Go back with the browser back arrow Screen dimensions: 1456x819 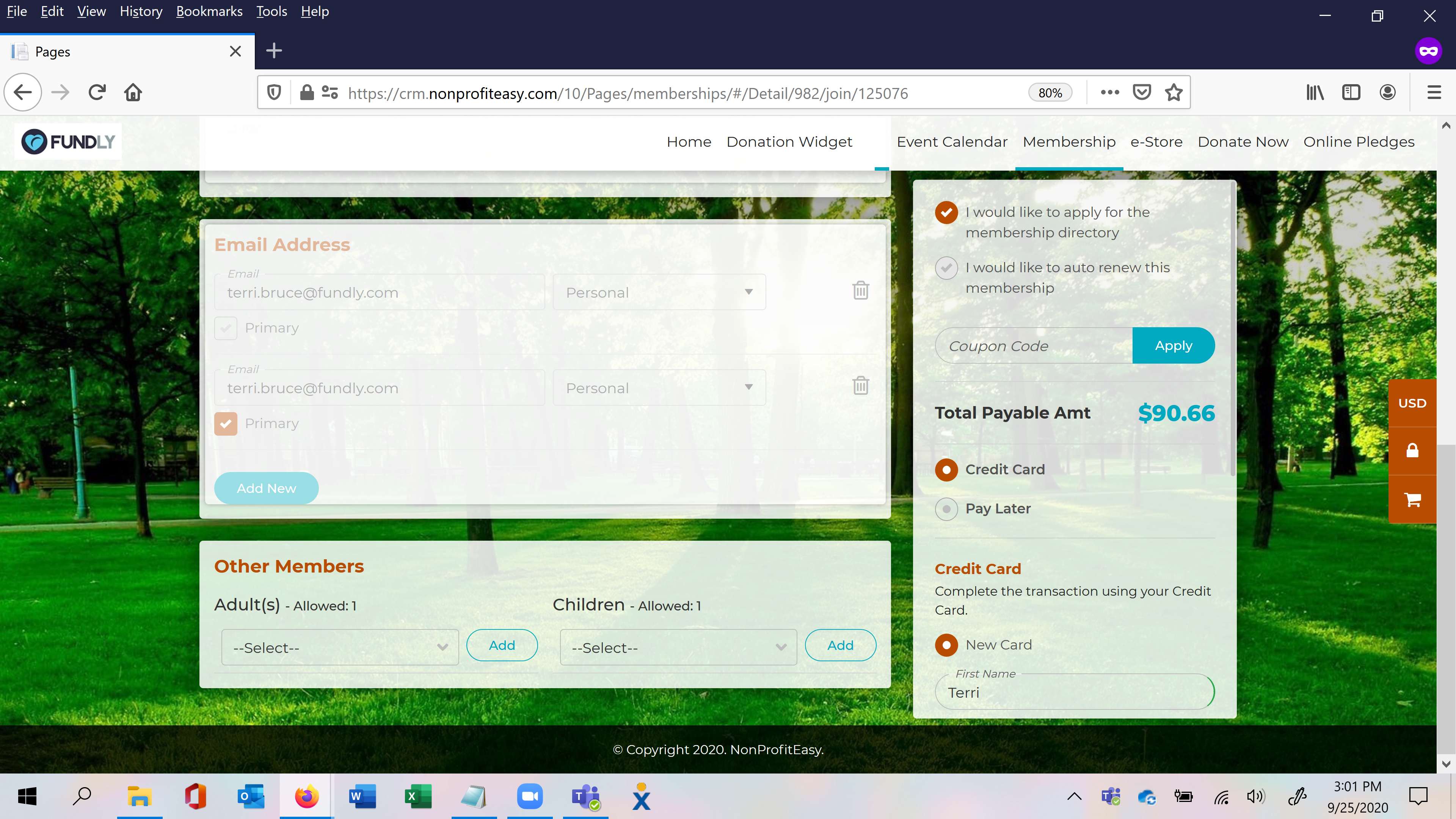[23, 92]
